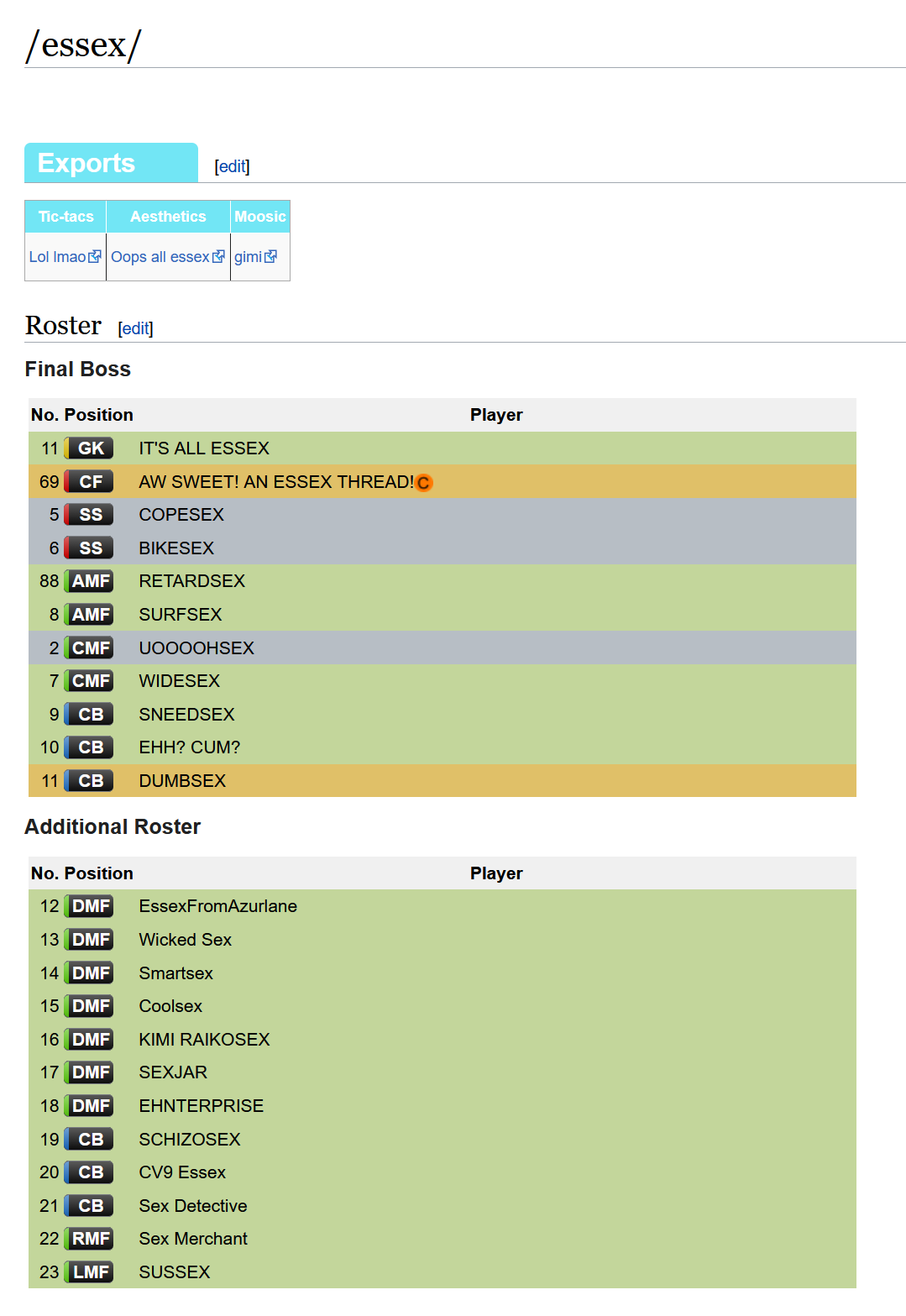Click the CB badge next to SCHIZOSEX
The height and width of the screenshot is (1316, 906).
click(x=88, y=1140)
